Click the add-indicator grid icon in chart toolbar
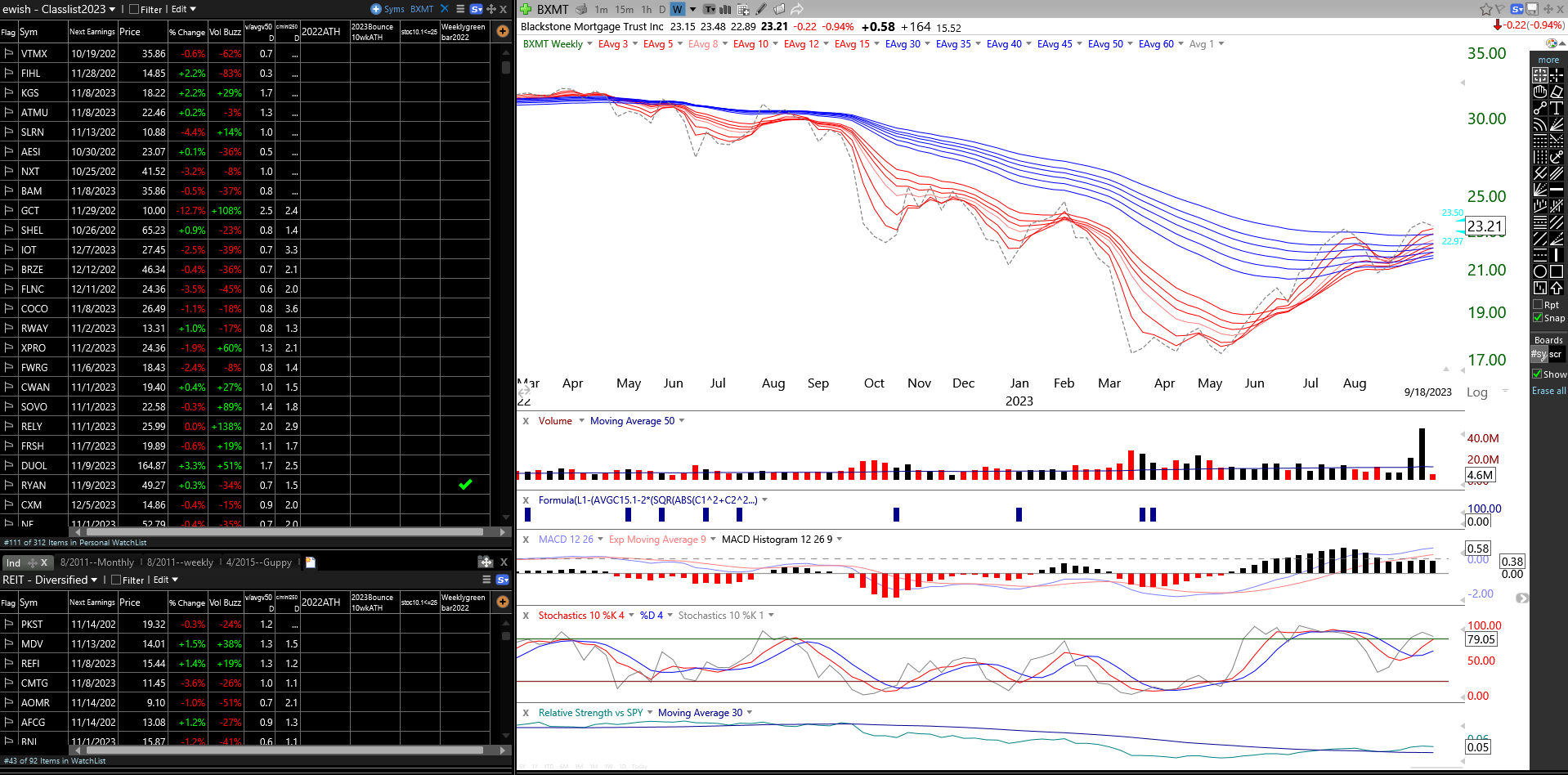This screenshot has width=1568, height=775. click(x=743, y=9)
